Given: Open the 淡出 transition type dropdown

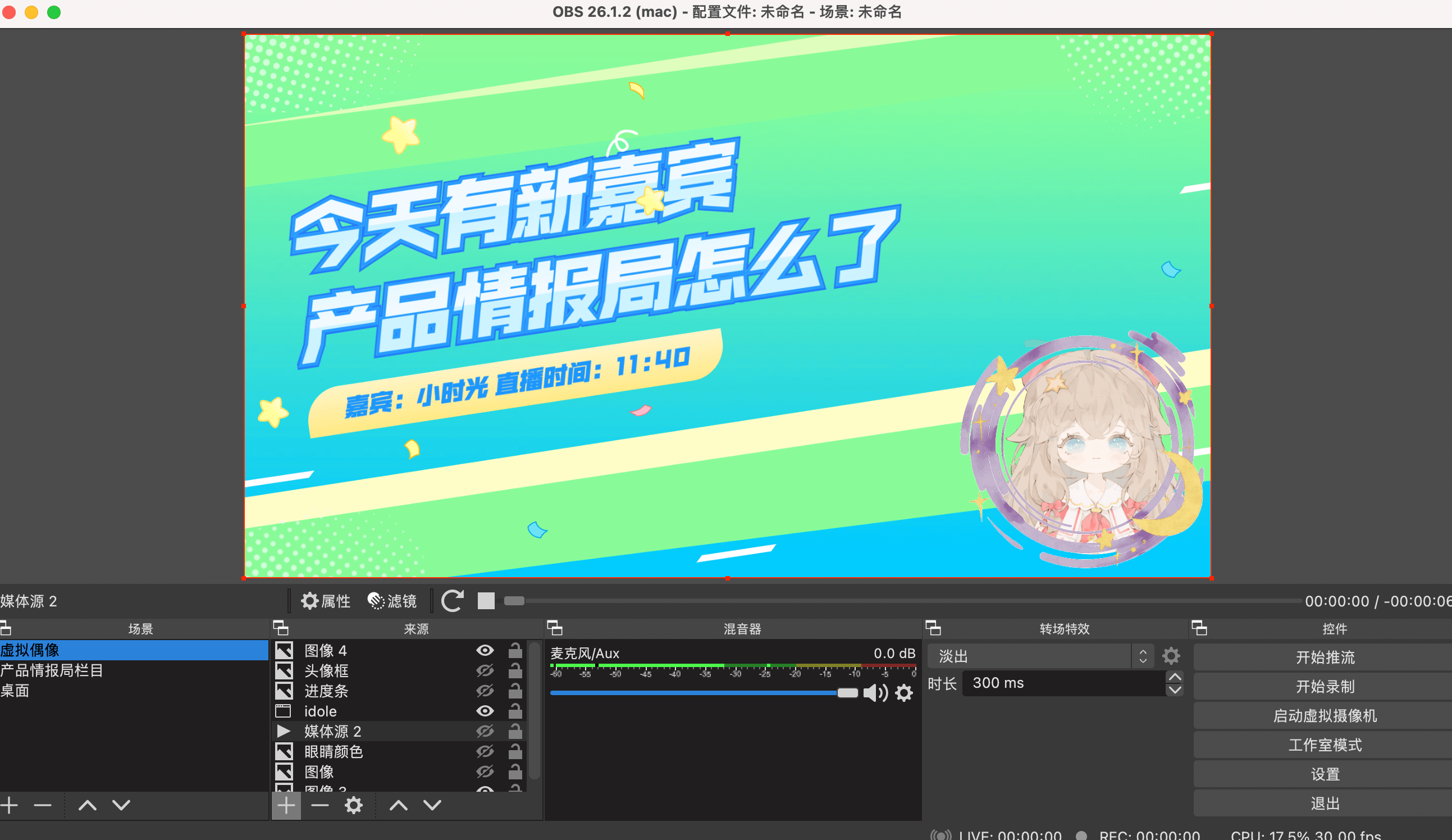Looking at the screenshot, I should point(1143,655).
